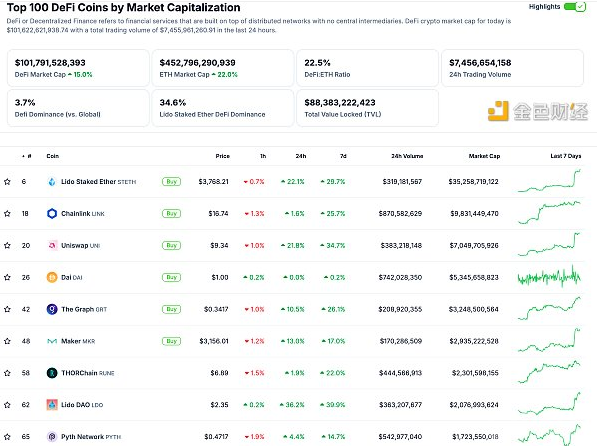Sort table by 1h column
This screenshot has height=446, width=597.
point(263,156)
